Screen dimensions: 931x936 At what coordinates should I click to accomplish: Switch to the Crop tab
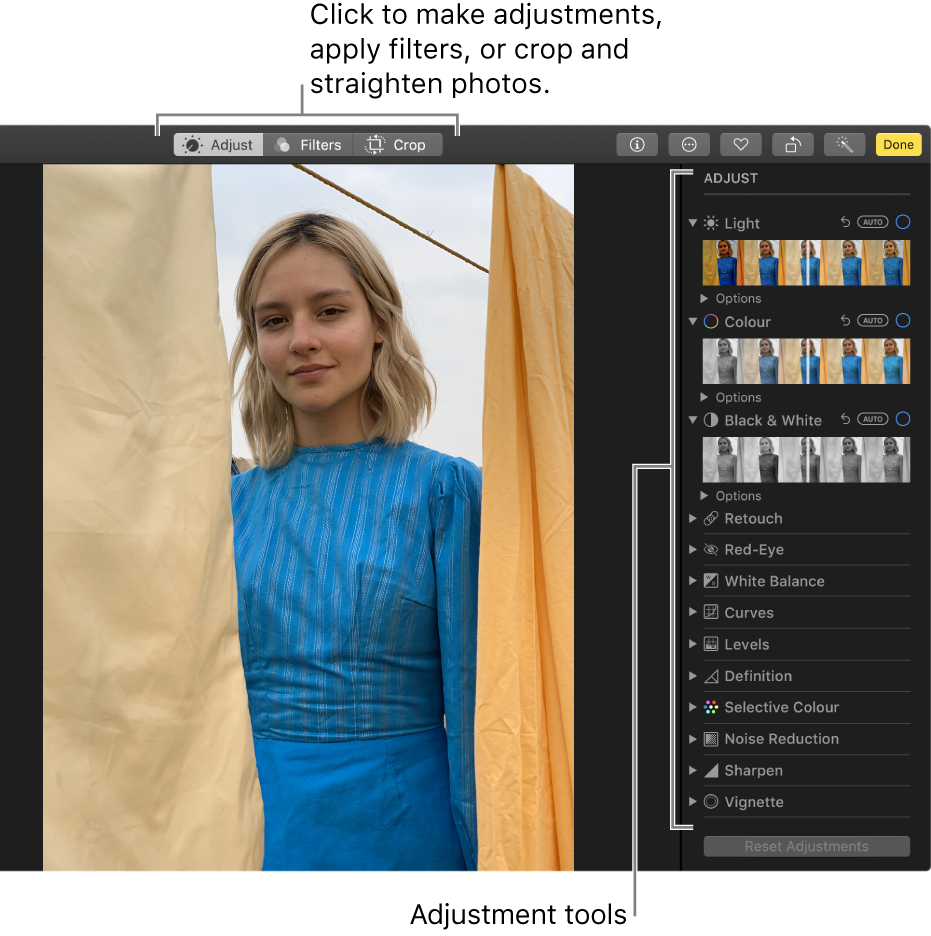click(397, 144)
